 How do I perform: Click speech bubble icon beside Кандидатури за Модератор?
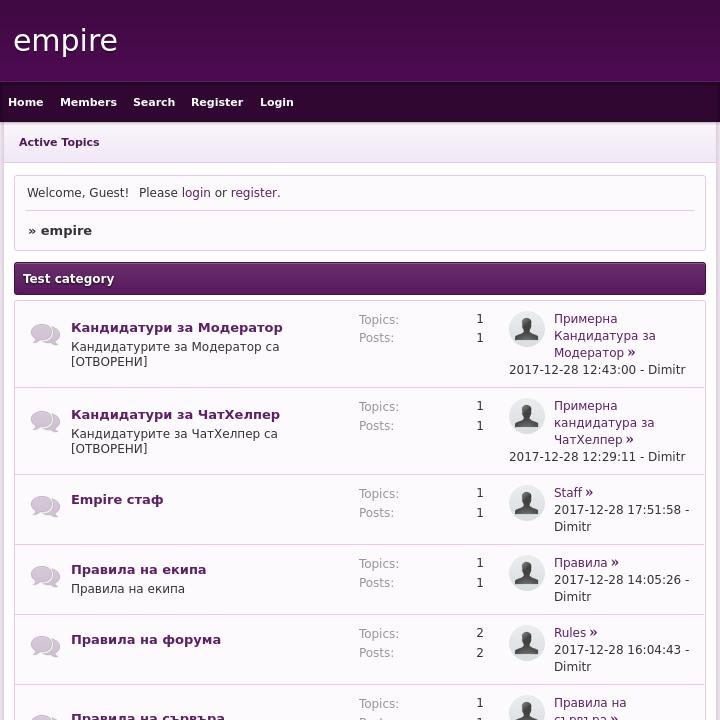pyautogui.click(x=45, y=334)
